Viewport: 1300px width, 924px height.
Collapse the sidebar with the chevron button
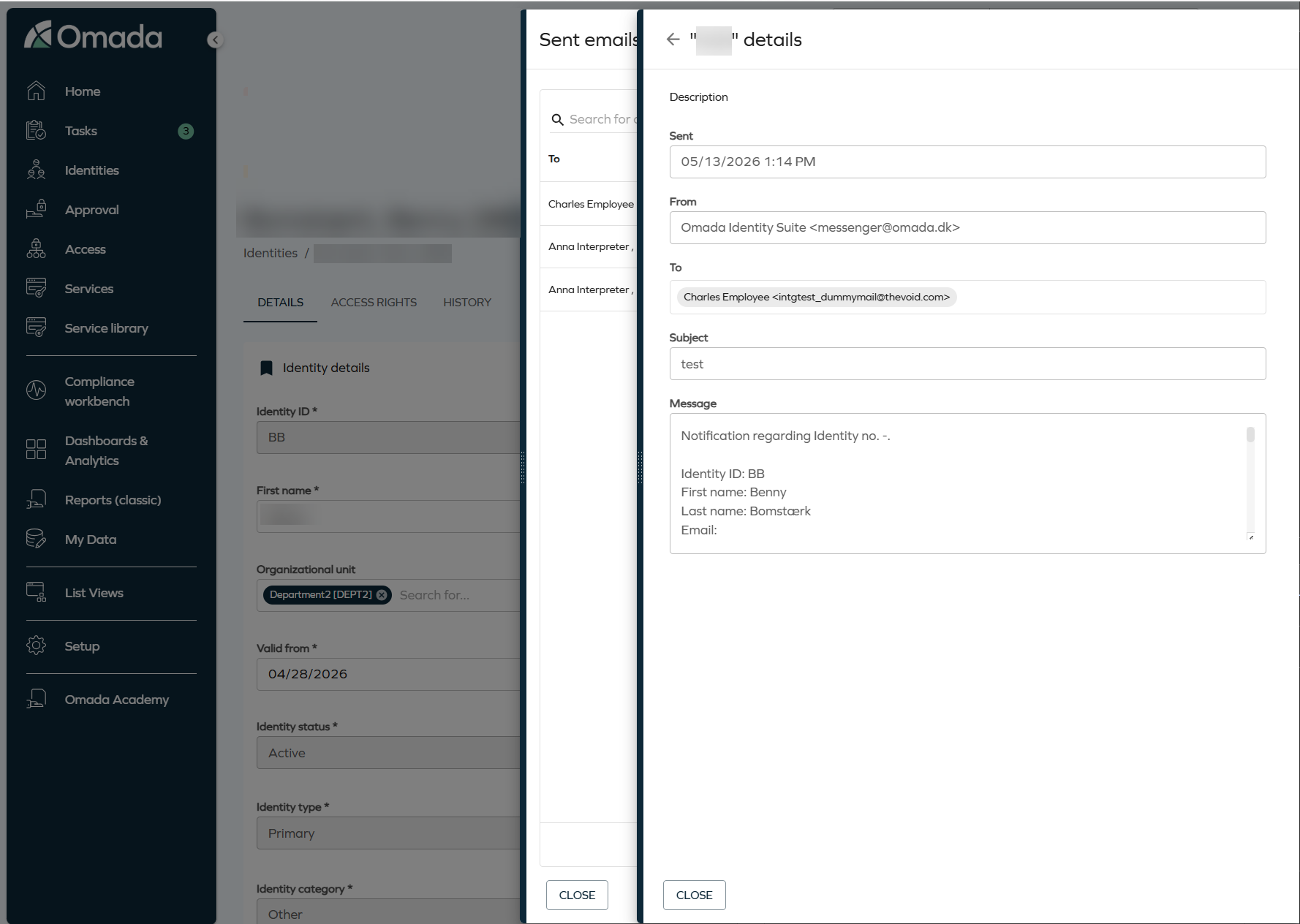pos(215,40)
